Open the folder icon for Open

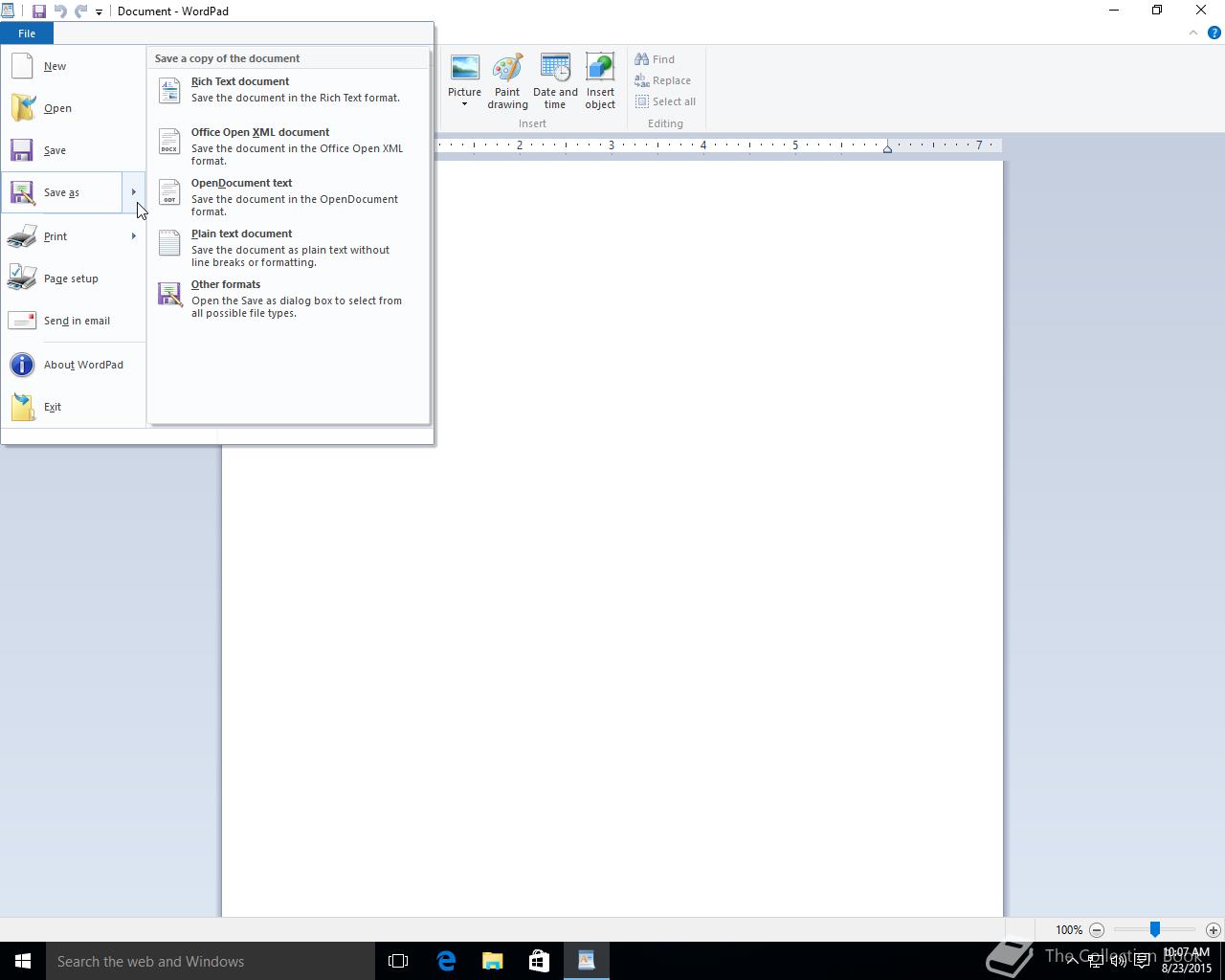click(x=22, y=108)
